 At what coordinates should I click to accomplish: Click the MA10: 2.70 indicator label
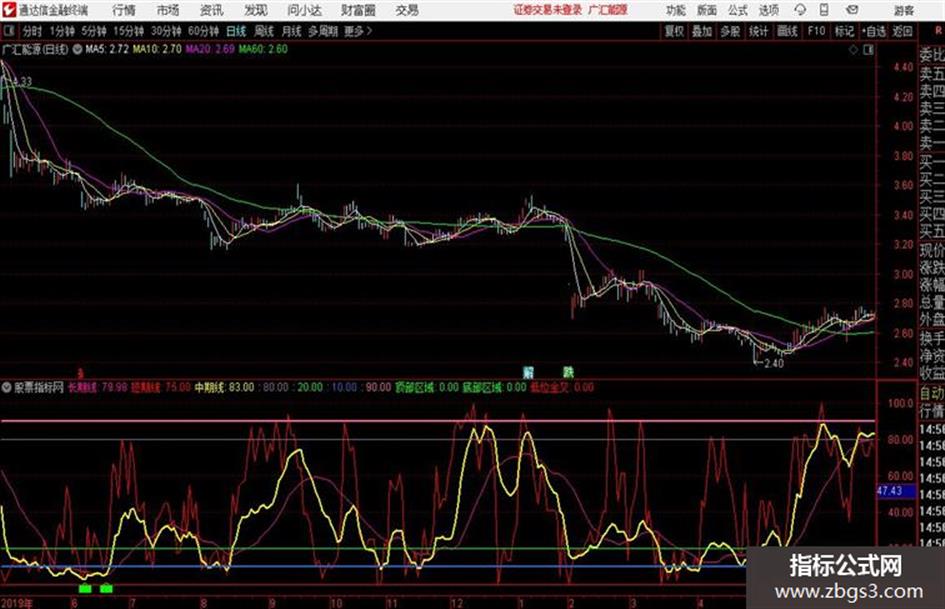click(157, 49)
